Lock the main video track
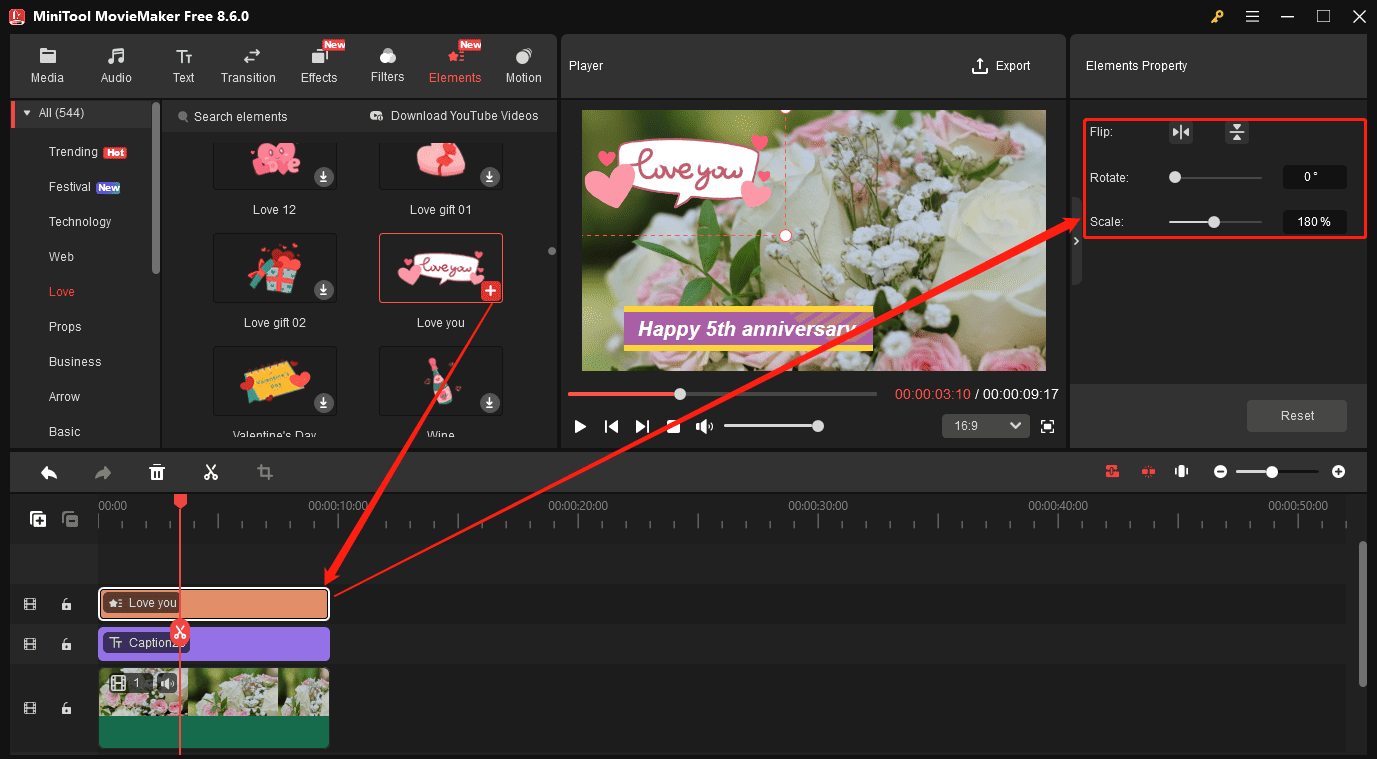This screenshot has width=1377, height=759. (x=66, y=708)
